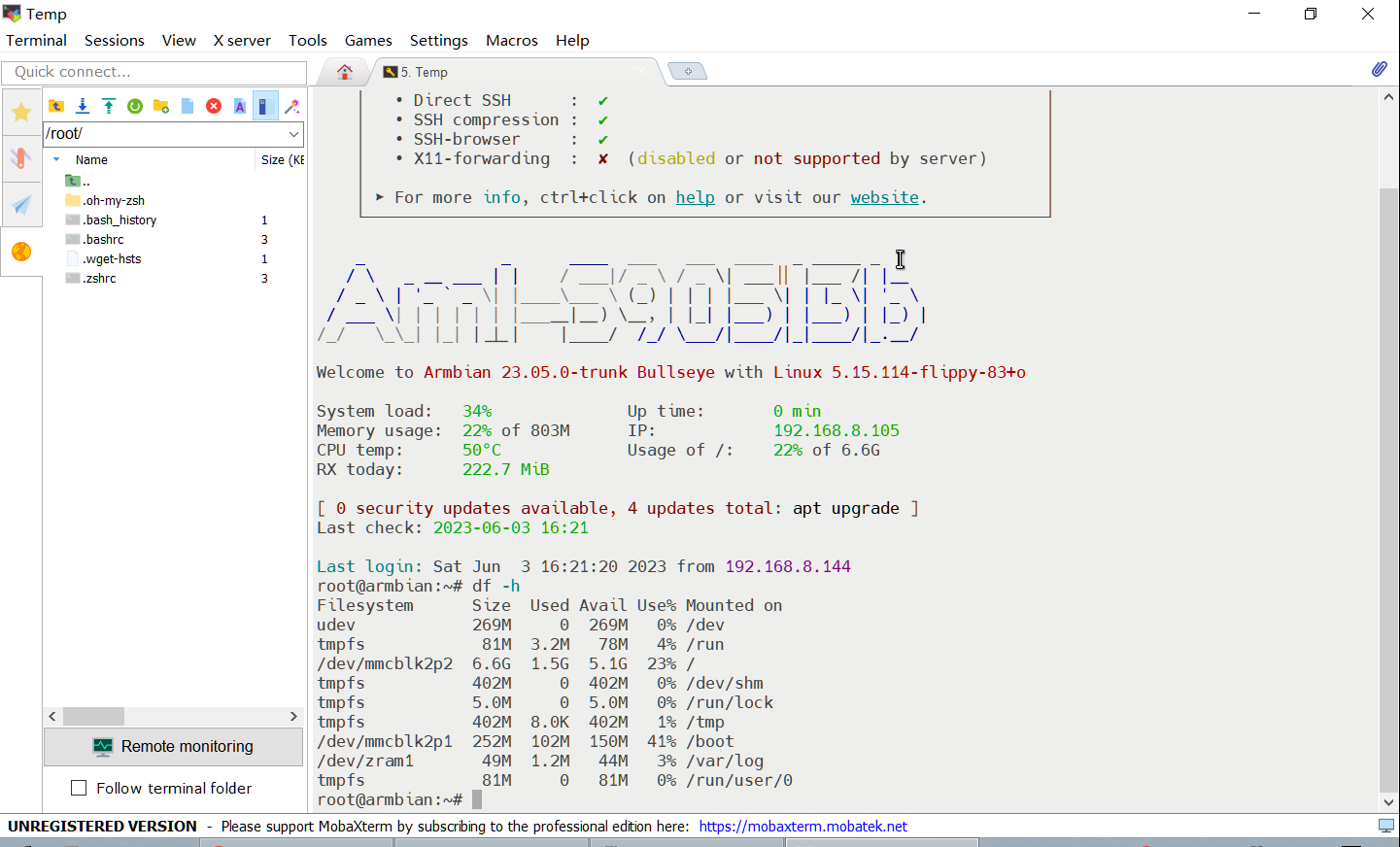Viewport: 1400px width, 847px height.
Task: Select the Upload file icon
Action: click(x=108, y=105)
